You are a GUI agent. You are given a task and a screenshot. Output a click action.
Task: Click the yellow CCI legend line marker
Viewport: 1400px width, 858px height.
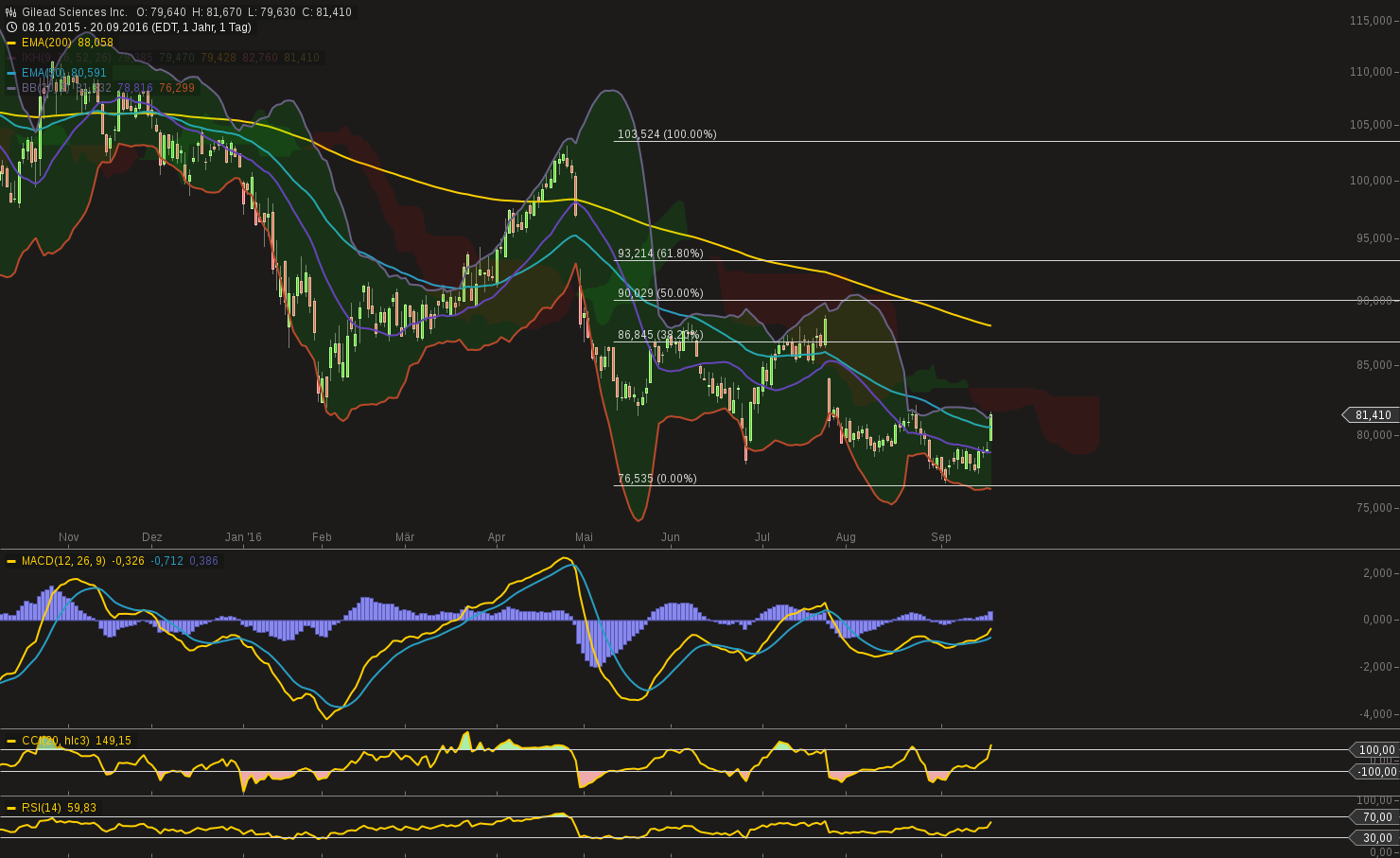click(x=11, y=741)
